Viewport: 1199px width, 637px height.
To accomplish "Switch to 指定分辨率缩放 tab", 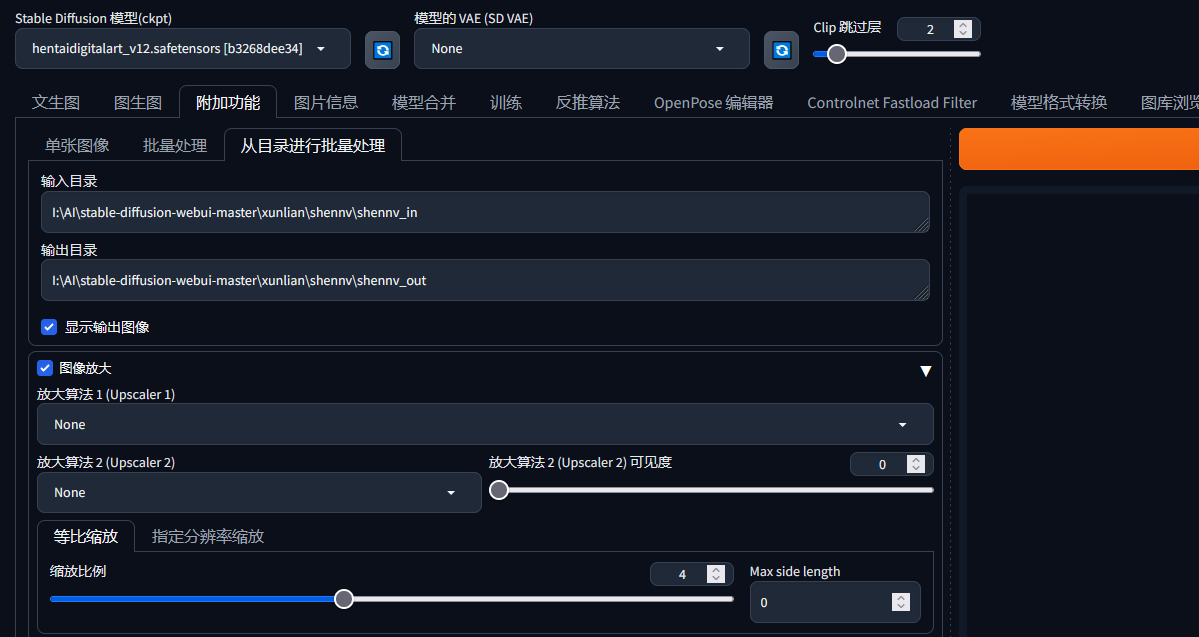I will tap(208, 536).
